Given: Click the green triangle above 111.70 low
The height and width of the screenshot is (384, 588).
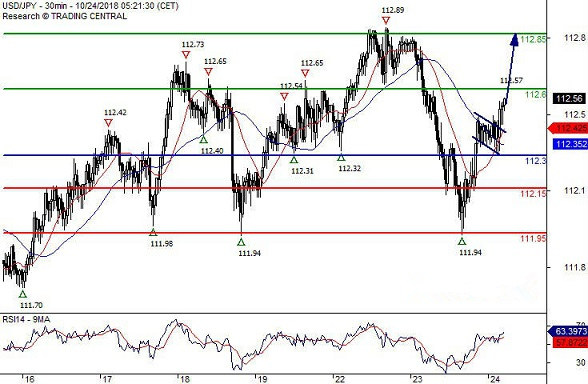Looking at the screenshot, I should tap(23, 294).
